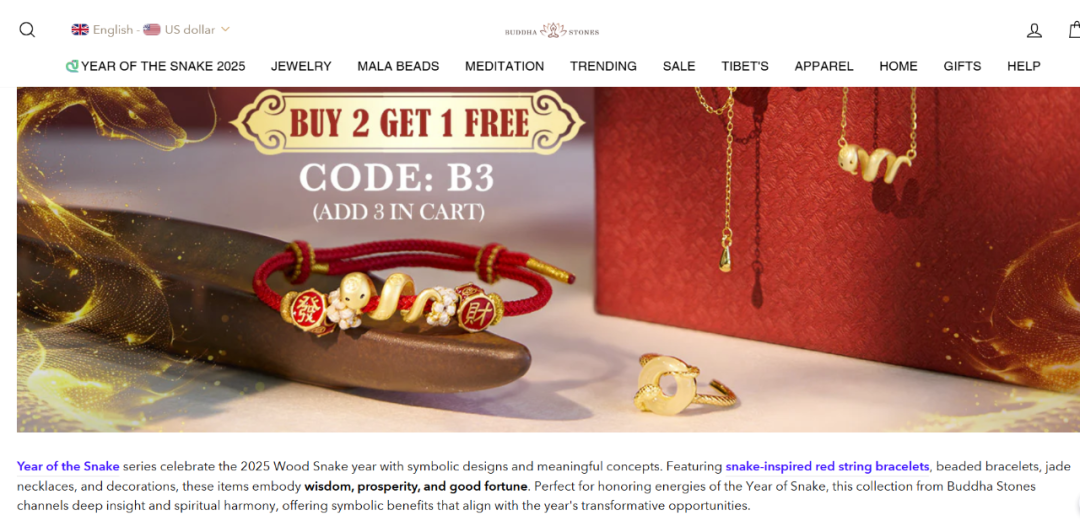Open the Year of the Snake 2025 menu
Image resolution: width=1080 pixels, height=521 pixels.
click(x=156, y=66)
